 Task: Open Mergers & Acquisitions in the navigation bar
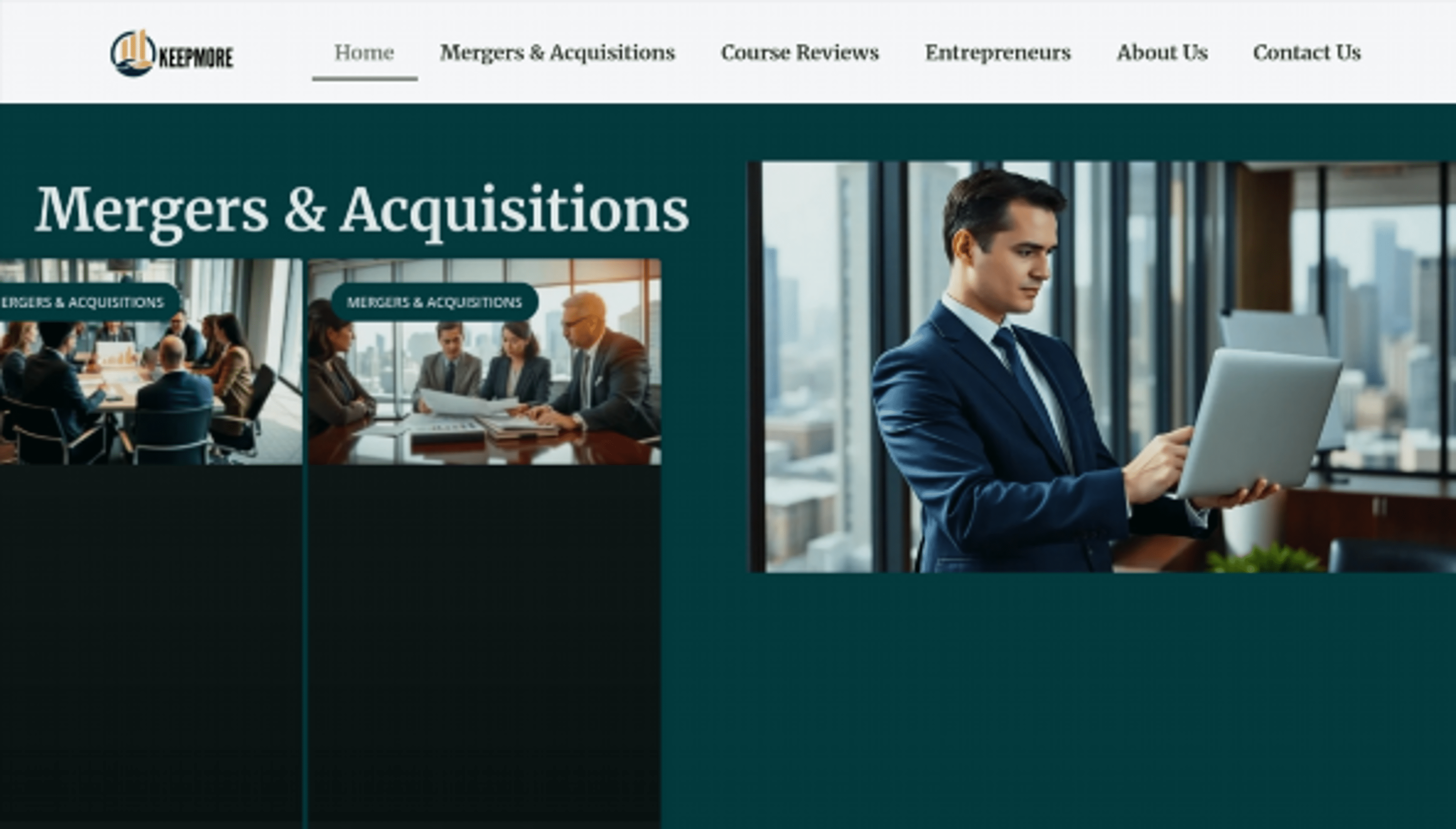coord(557,52)
